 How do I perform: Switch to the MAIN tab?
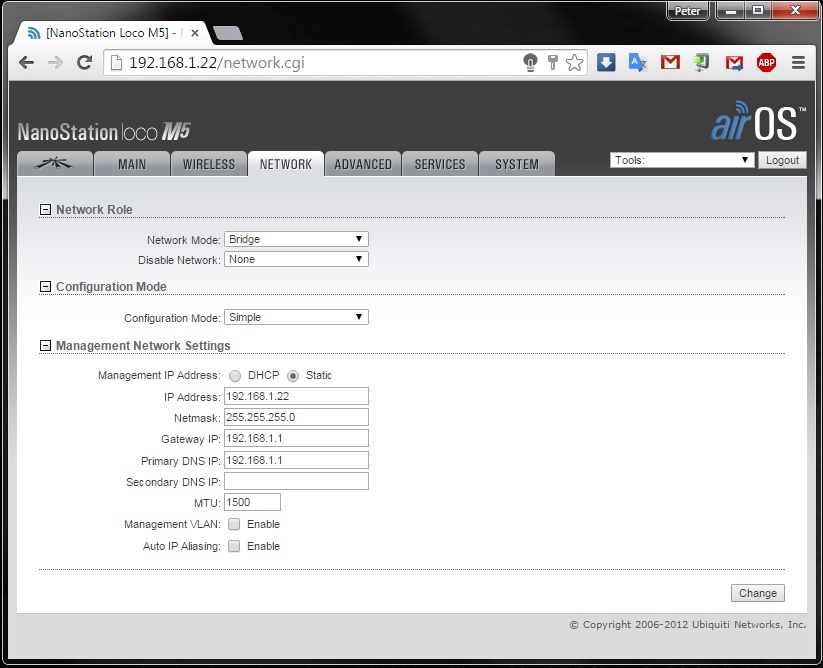tap(132, 164)
